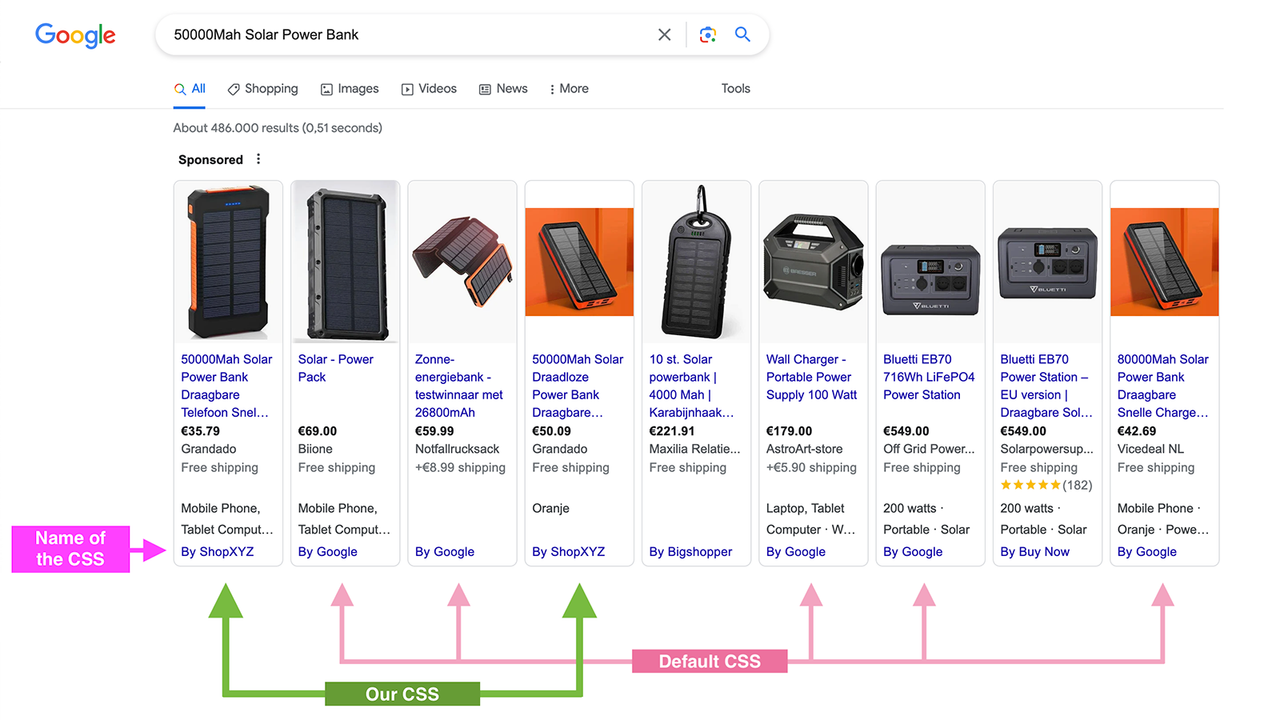Open '50000Mah Solar Draadloze Power Bank' link
The width and height of the screenshot is (1280, 720).
point(578,386)
